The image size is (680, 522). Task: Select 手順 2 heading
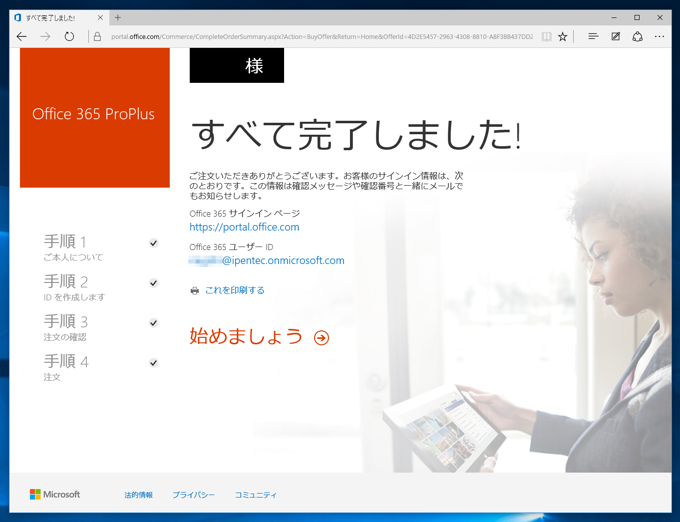point(66,281)
